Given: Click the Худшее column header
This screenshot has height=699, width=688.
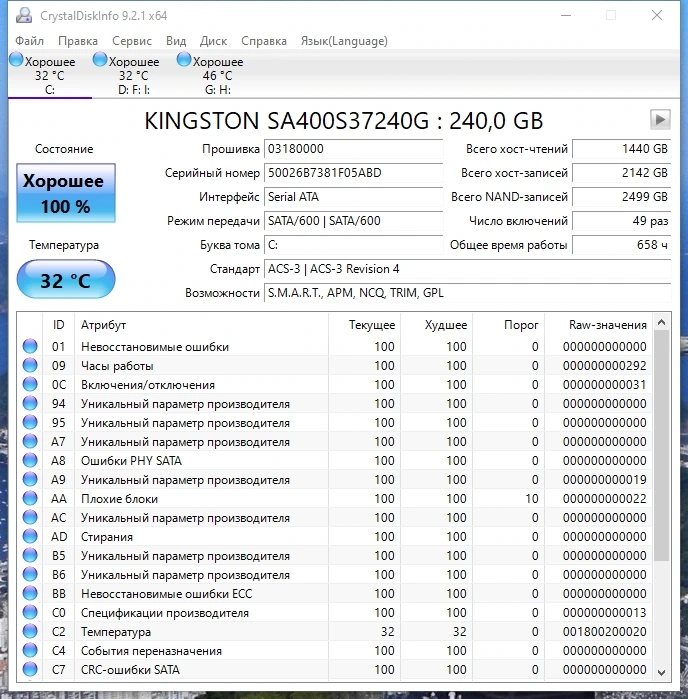Looking at the screenshot, I should (437, 325).
